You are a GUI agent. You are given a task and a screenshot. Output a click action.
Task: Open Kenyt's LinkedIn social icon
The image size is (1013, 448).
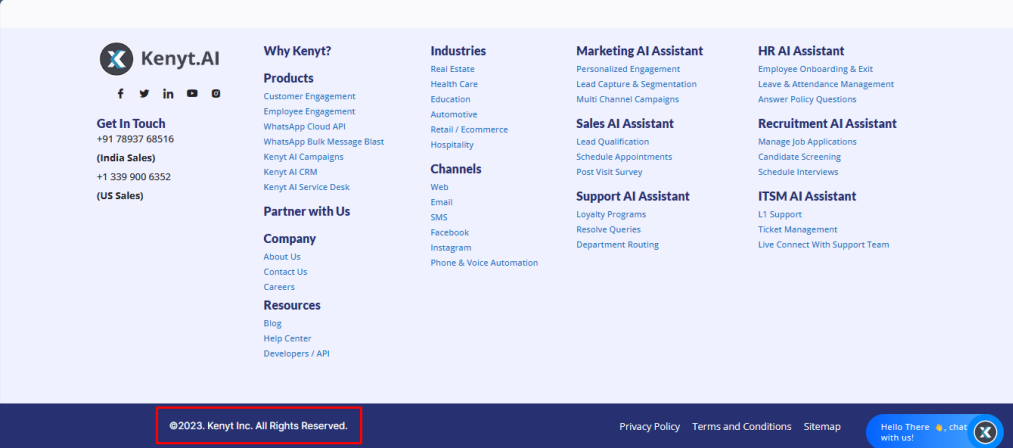click(x=168, y=94)
